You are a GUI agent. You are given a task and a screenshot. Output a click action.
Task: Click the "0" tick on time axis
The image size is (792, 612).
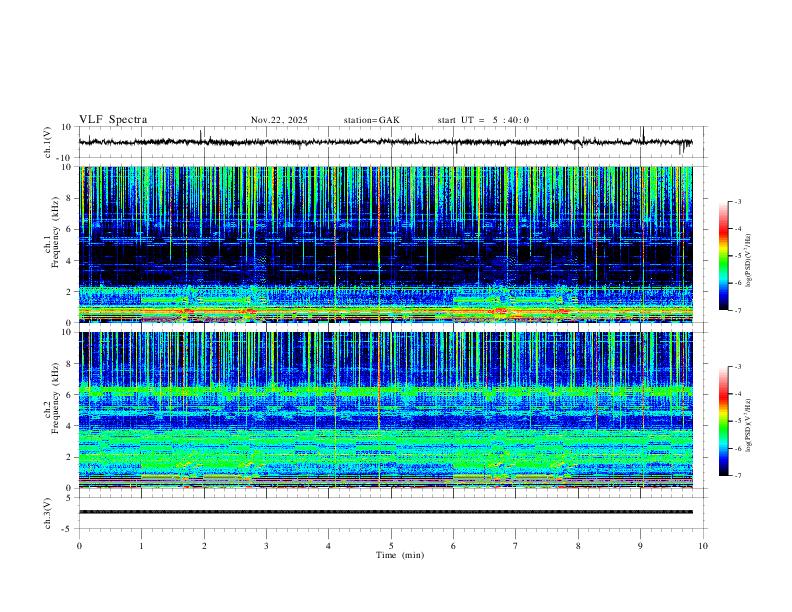coord(79,546)
